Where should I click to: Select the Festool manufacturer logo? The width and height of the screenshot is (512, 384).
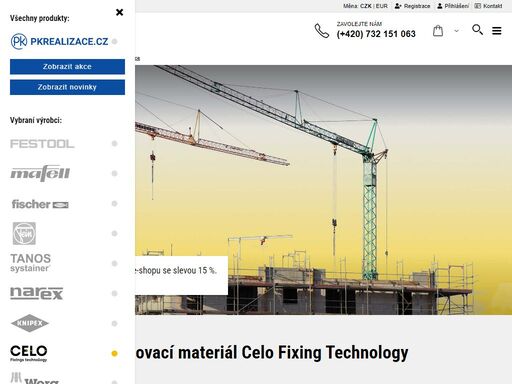[x=42, y=144]
